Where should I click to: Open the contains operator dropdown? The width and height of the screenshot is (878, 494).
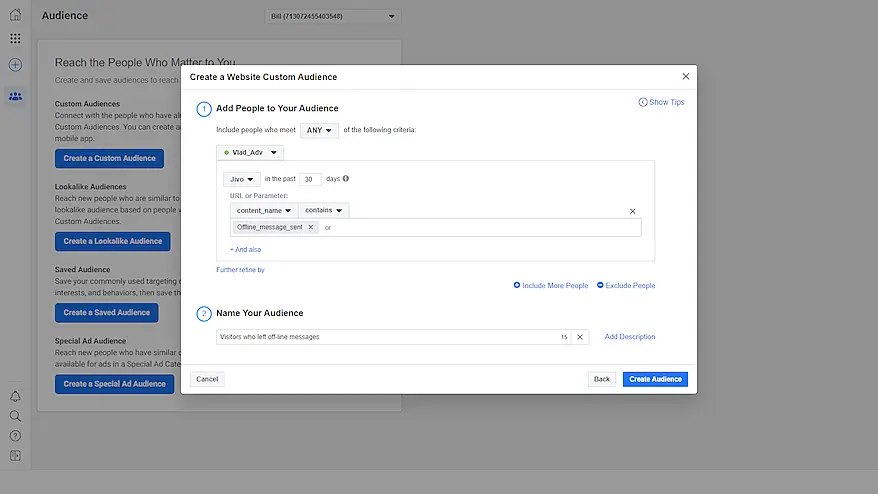(323, 211)
